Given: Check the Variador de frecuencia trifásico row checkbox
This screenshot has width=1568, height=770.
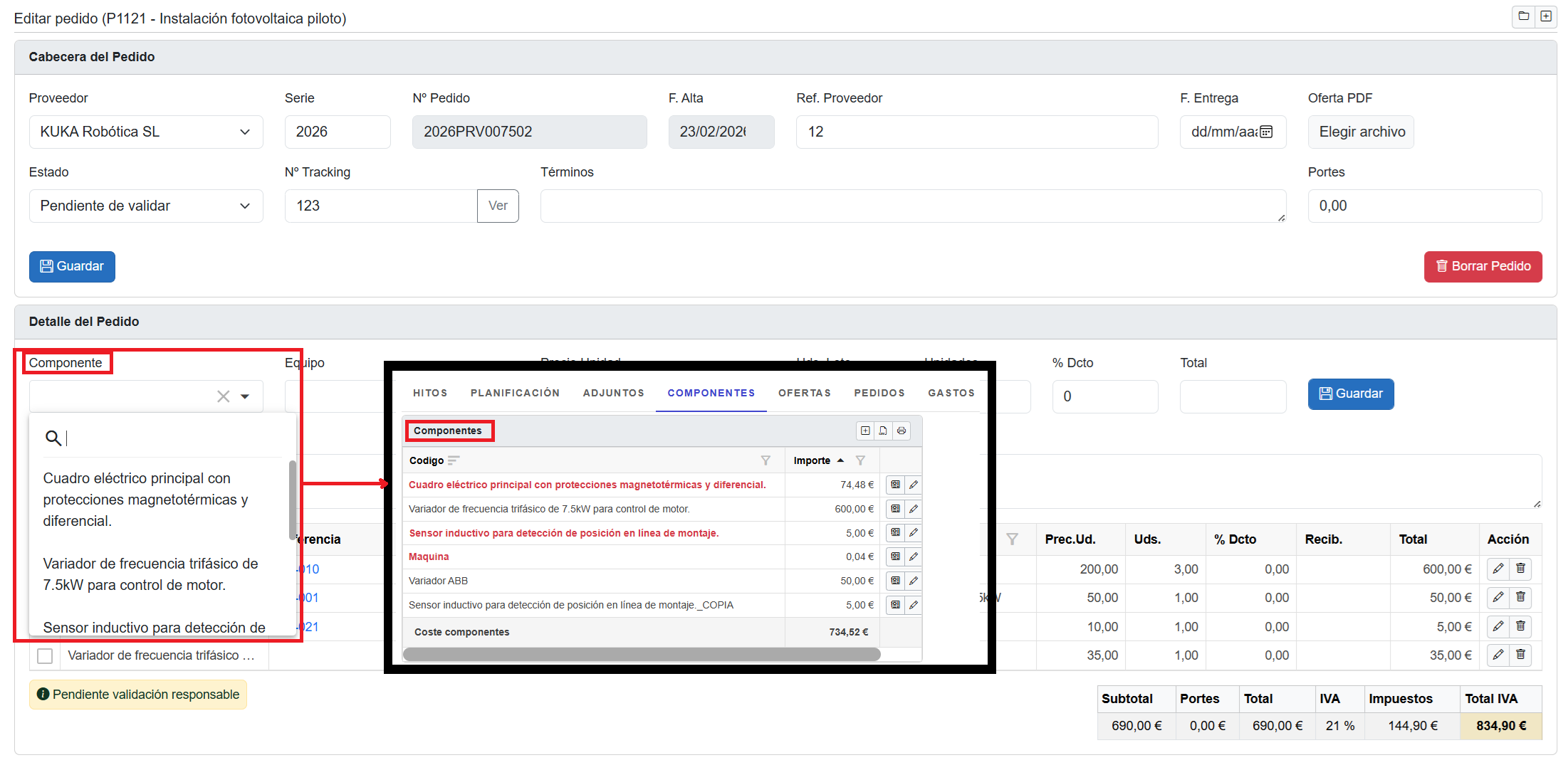Looking at the screenshot, I should [x=45, y=655].
